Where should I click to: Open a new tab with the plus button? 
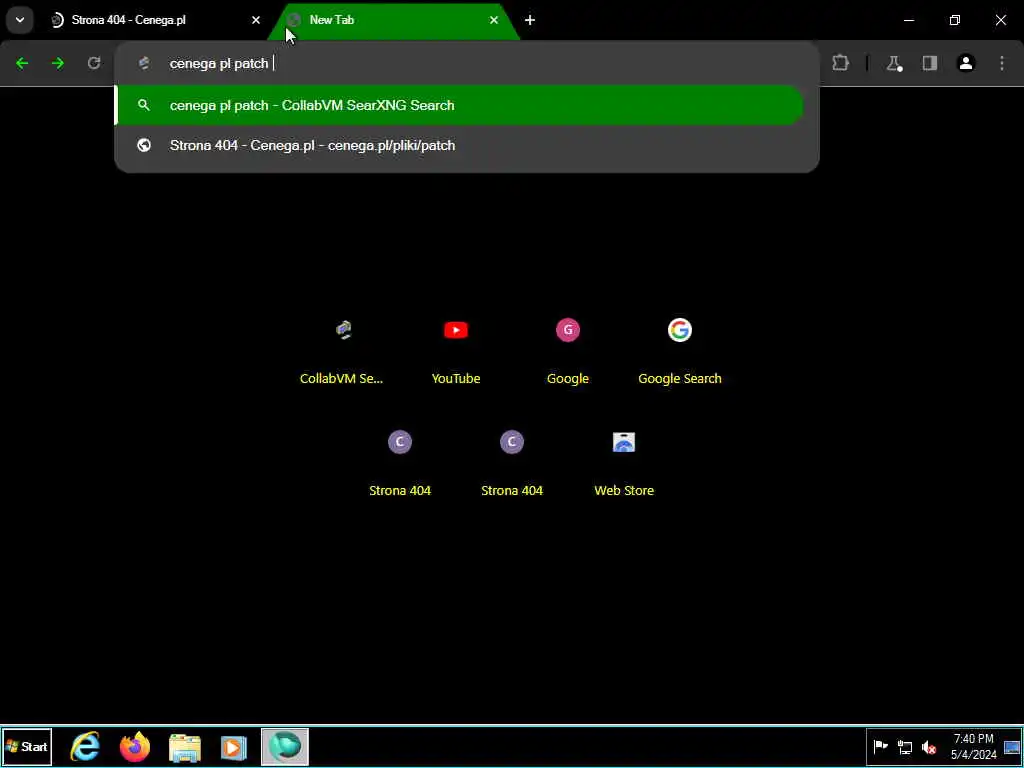point(530,20)
